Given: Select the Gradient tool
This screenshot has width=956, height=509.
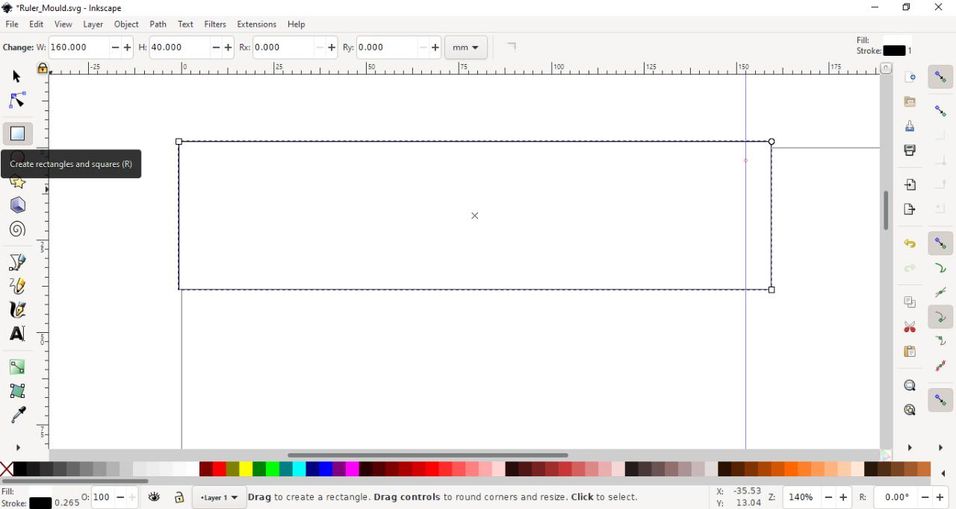Looking at the screenshot, I should click(x=17, y=367).
